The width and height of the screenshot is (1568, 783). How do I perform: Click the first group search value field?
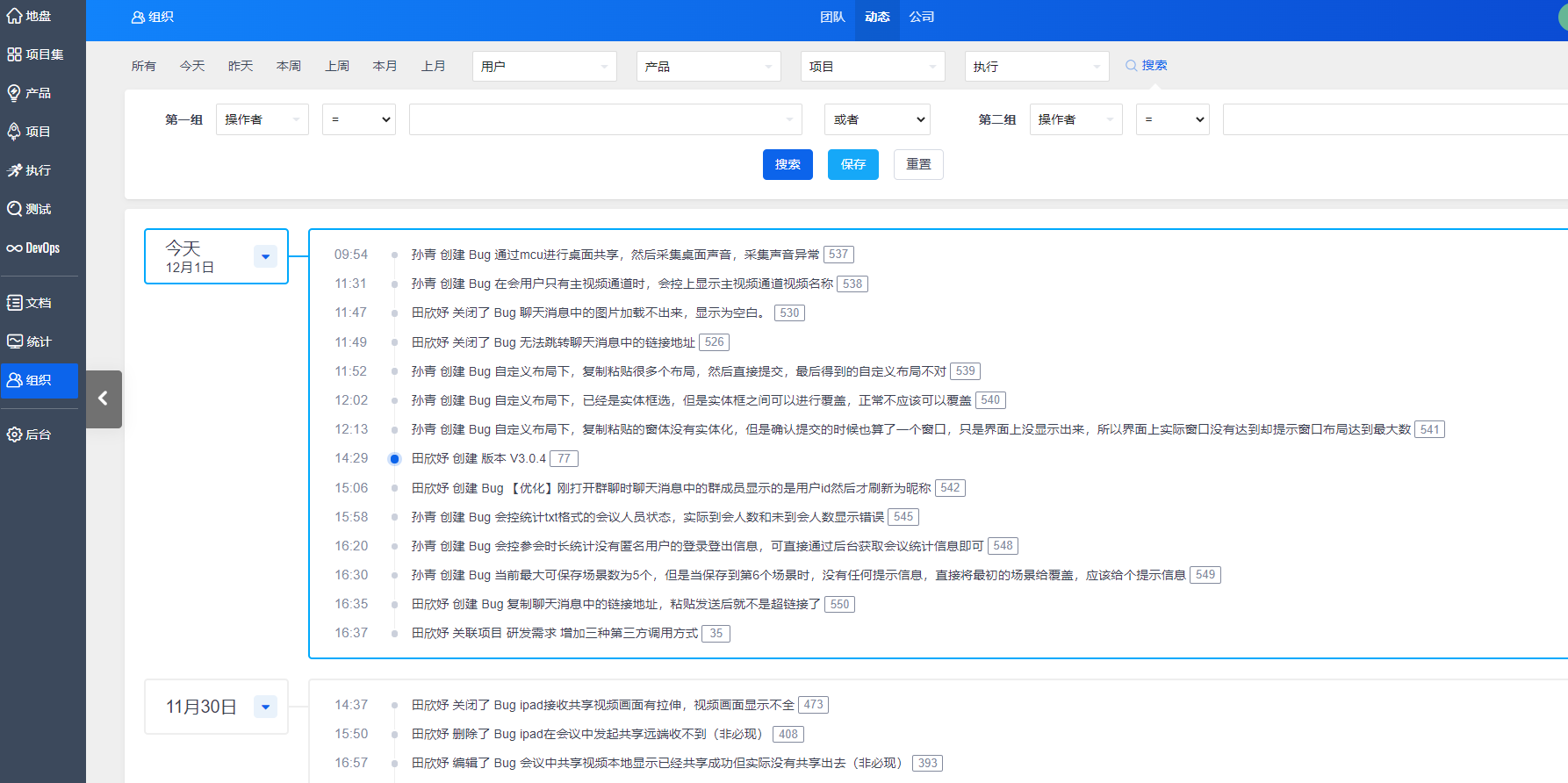click(x=604, y=119)
